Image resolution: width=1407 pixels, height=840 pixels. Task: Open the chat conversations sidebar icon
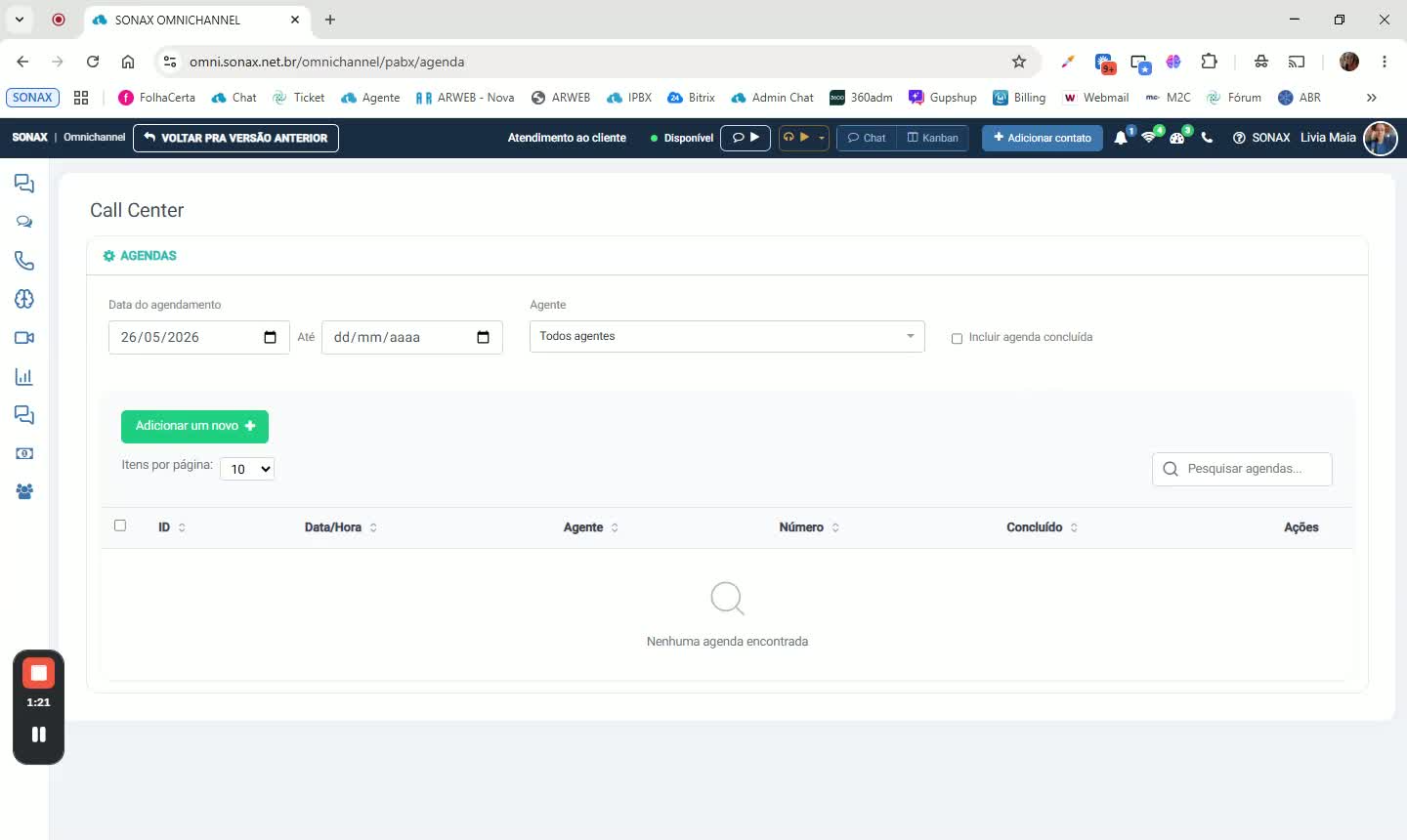coord(24,184)
